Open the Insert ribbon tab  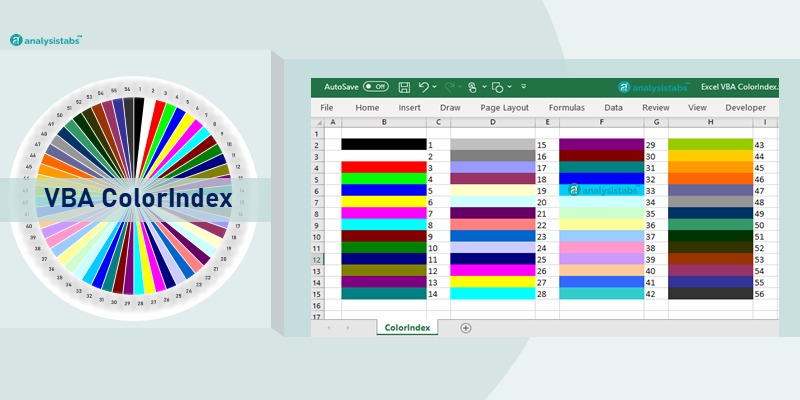tap(410, 108)
